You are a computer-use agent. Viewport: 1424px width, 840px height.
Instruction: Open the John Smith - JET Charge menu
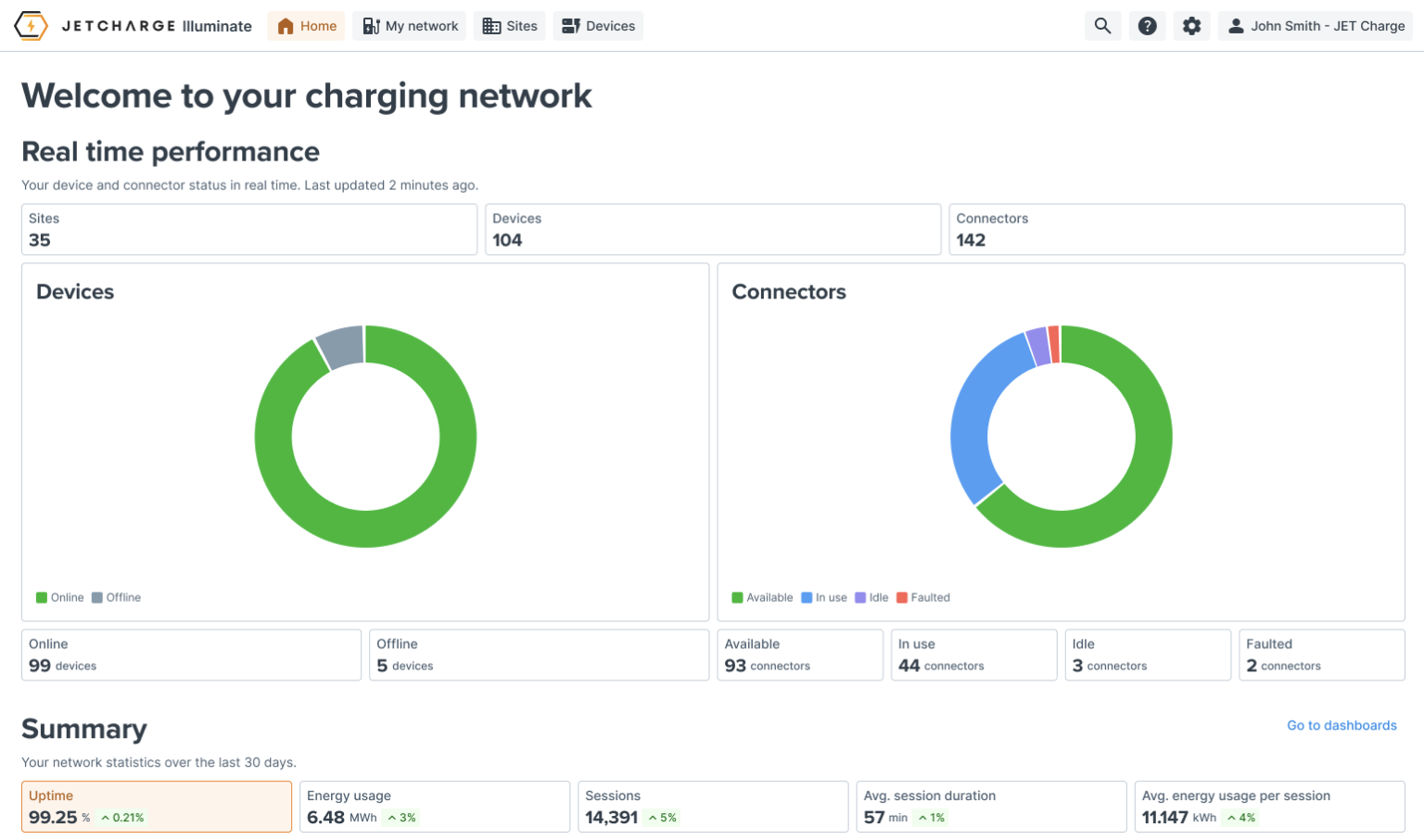point(1316,26)
